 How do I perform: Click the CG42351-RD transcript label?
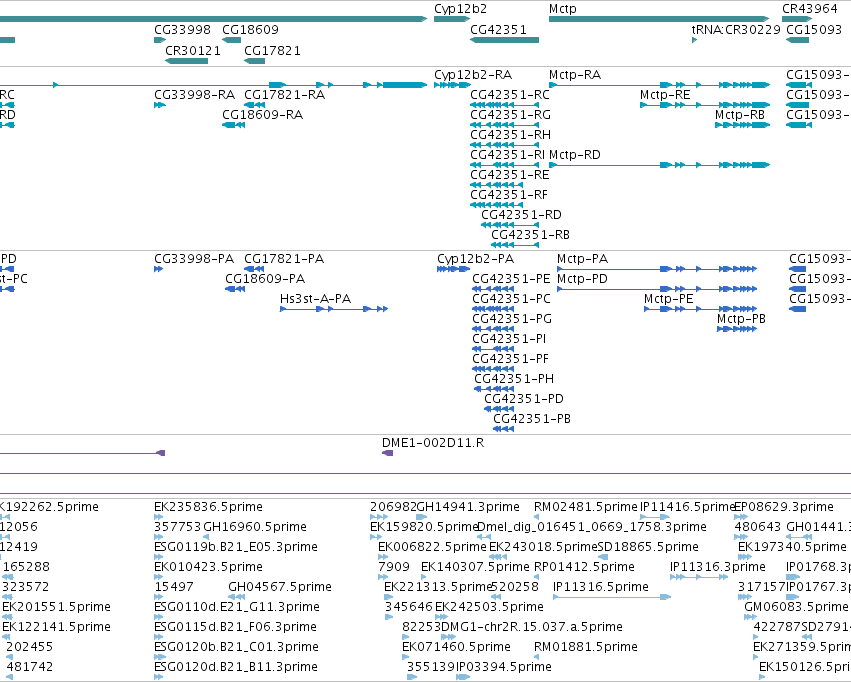pos(521,215)
